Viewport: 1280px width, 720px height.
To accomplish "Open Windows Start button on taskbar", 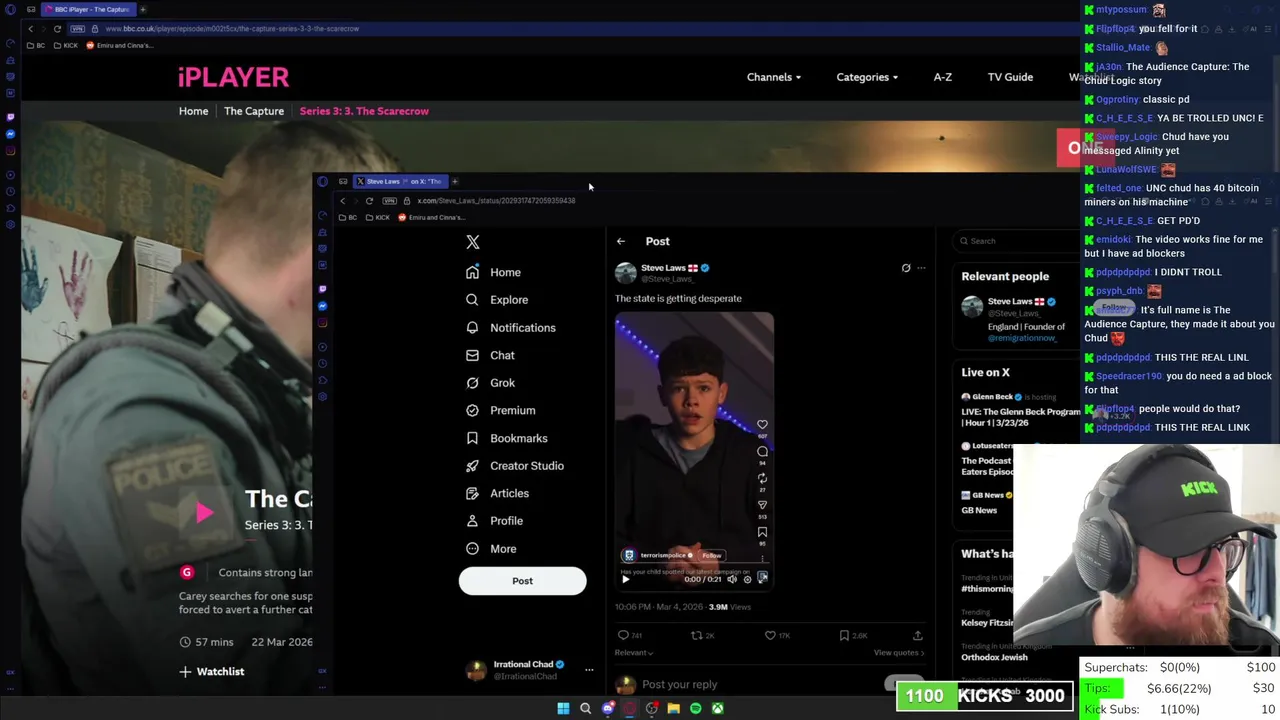I will 563,708.
